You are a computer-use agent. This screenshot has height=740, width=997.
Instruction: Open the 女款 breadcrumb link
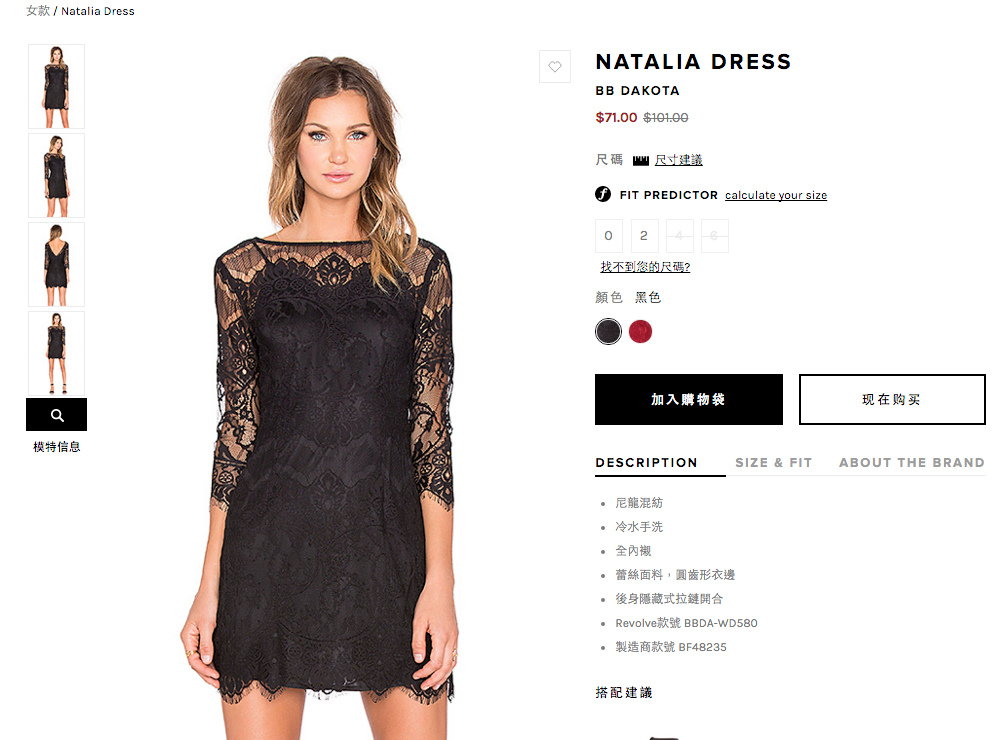tap(38, 11)
